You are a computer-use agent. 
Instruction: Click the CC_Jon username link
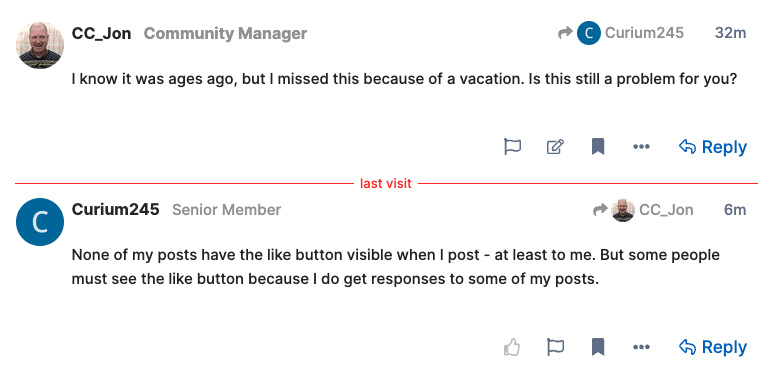[x=101, y=33]
